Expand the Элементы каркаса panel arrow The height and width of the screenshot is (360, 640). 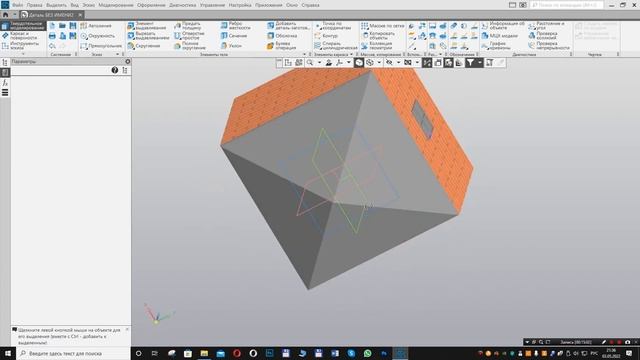coord(351,54)
